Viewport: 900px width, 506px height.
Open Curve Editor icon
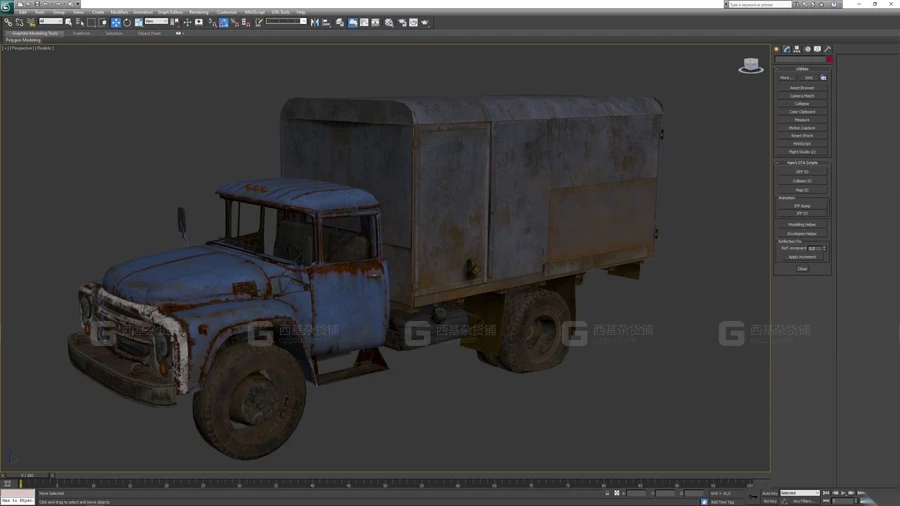pos(364,22)
